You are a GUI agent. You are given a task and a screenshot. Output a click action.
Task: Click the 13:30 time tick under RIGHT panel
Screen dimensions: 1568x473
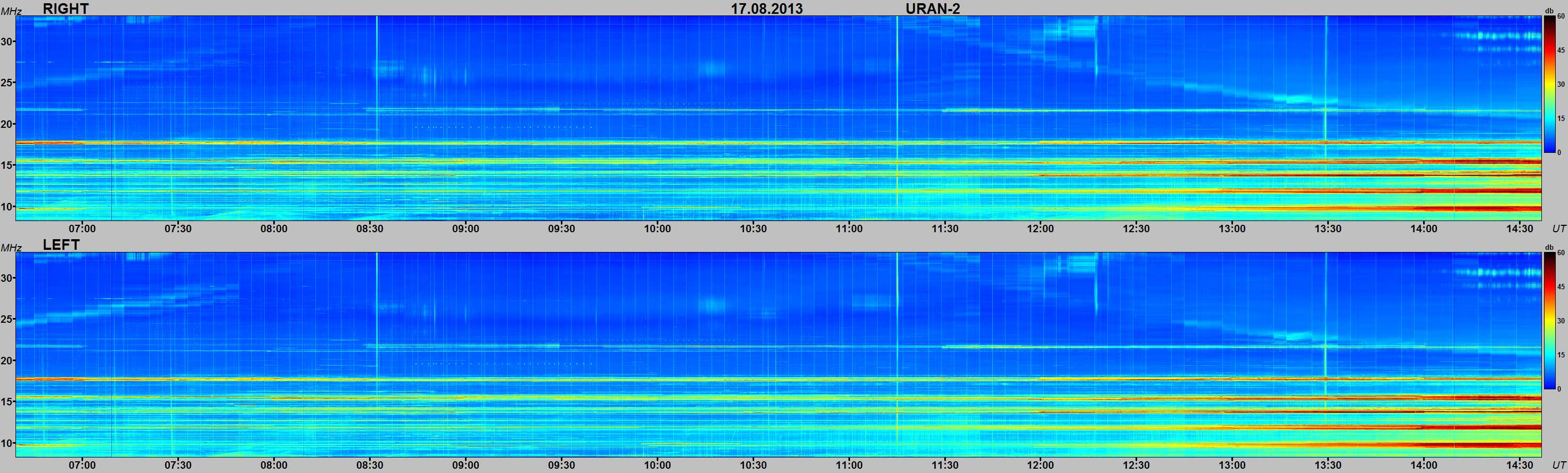click(x=1328, y=229)
